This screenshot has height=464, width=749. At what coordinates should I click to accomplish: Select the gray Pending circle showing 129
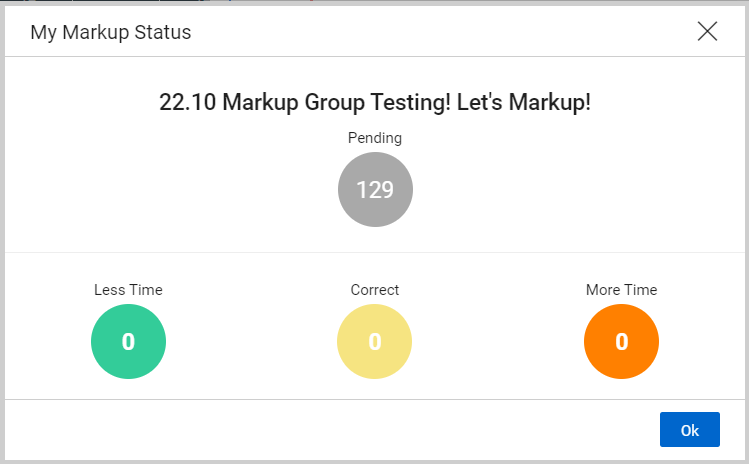[x=375, y=189]
